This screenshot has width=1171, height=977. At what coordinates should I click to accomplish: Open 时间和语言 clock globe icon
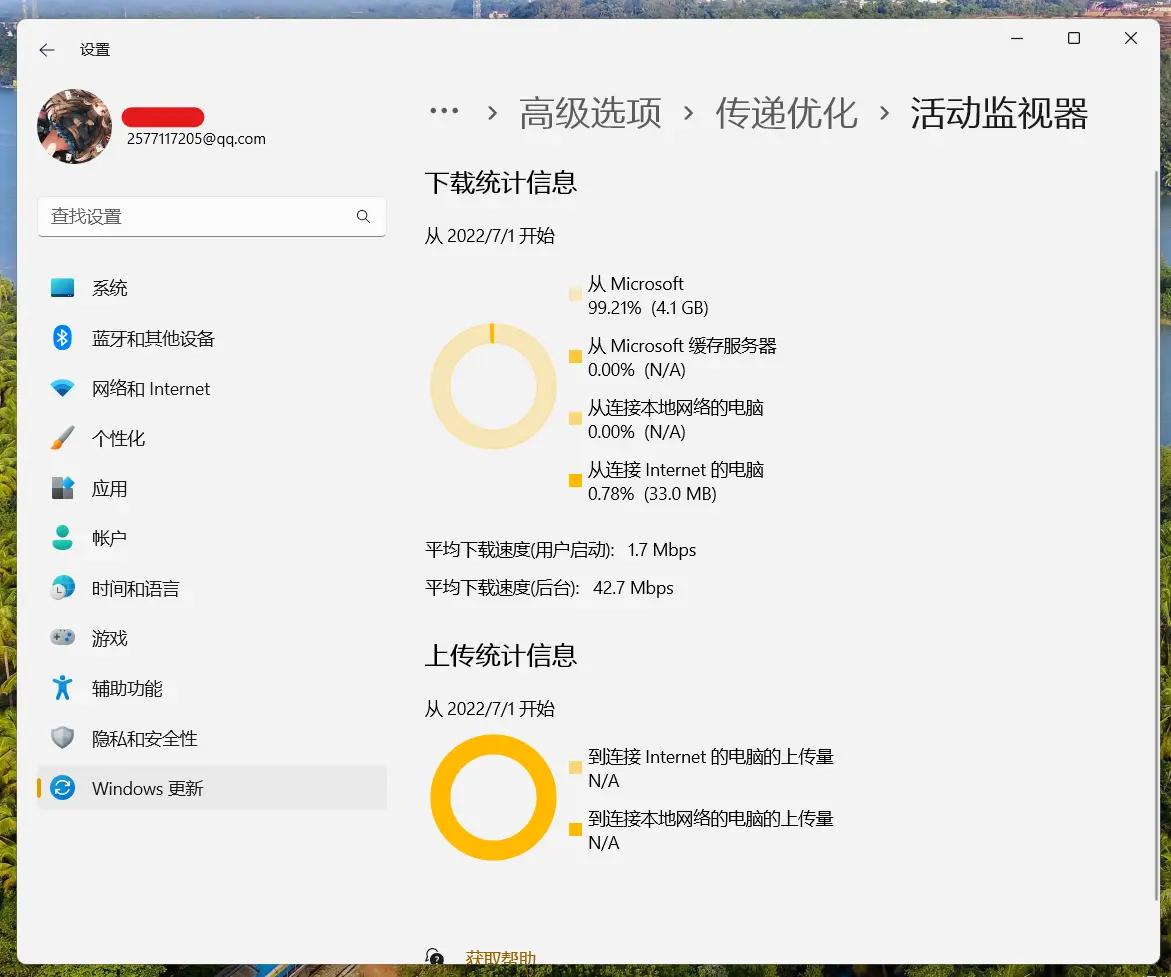point(62,588)
